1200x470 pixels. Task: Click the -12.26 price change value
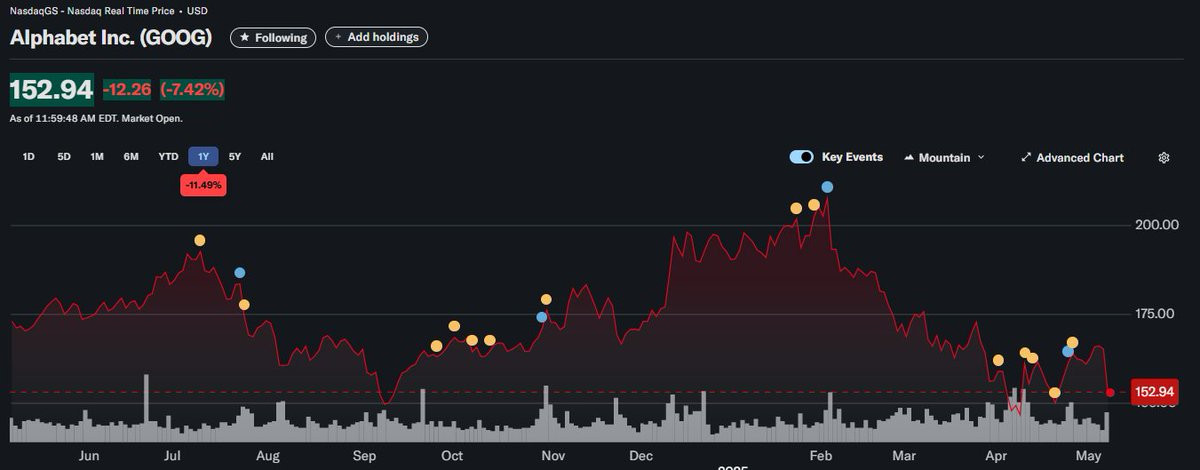pos(127,90)
